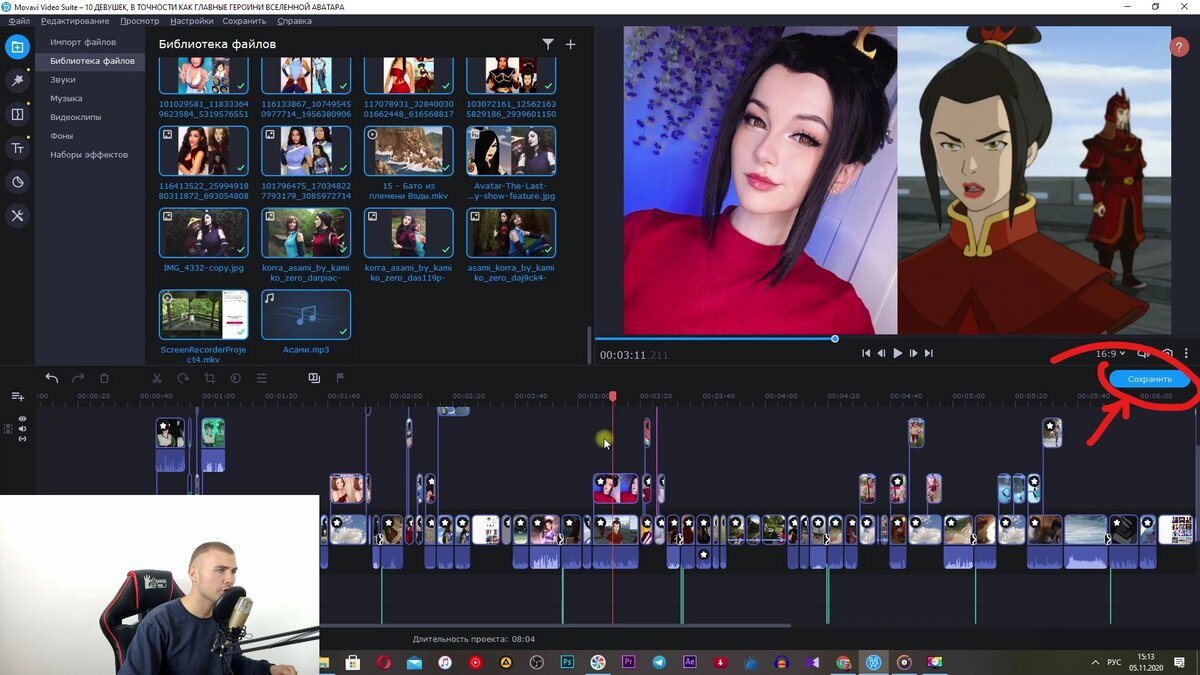This screenshot has width=1200, height=675.
Task: Select '15 - Бато из племени Воды.mkv' thumbnail
Action: coord(408,151)
